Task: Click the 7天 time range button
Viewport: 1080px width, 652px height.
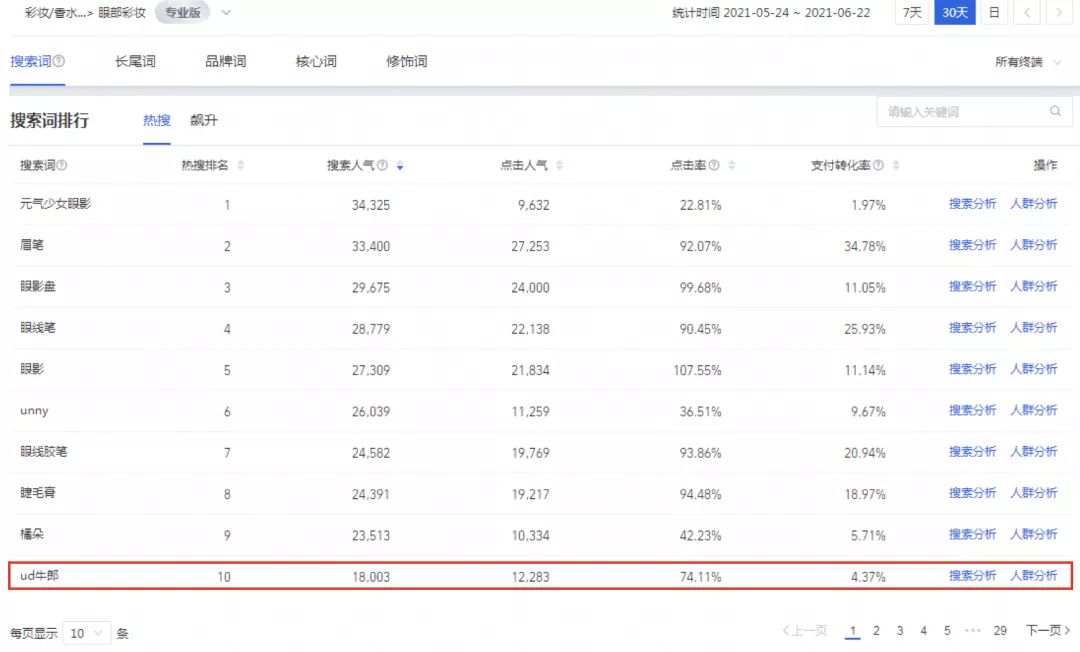Action: 911,14
